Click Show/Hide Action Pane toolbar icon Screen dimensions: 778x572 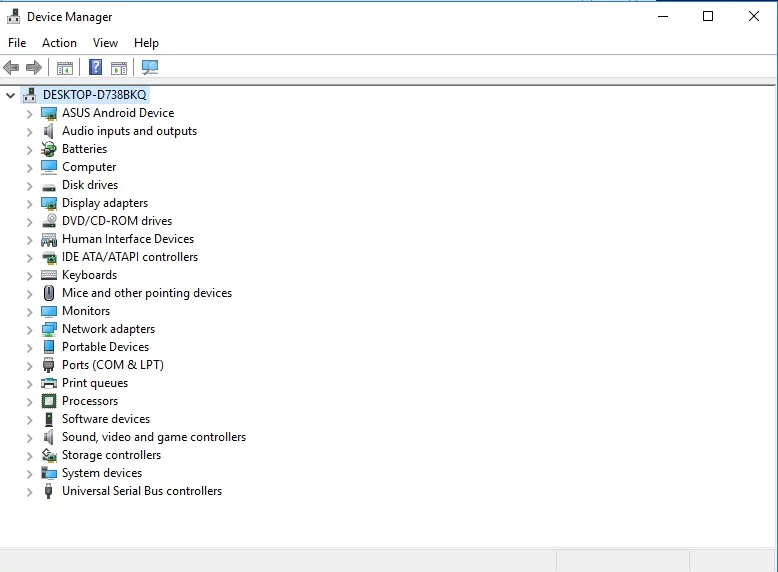pos(119,67)
